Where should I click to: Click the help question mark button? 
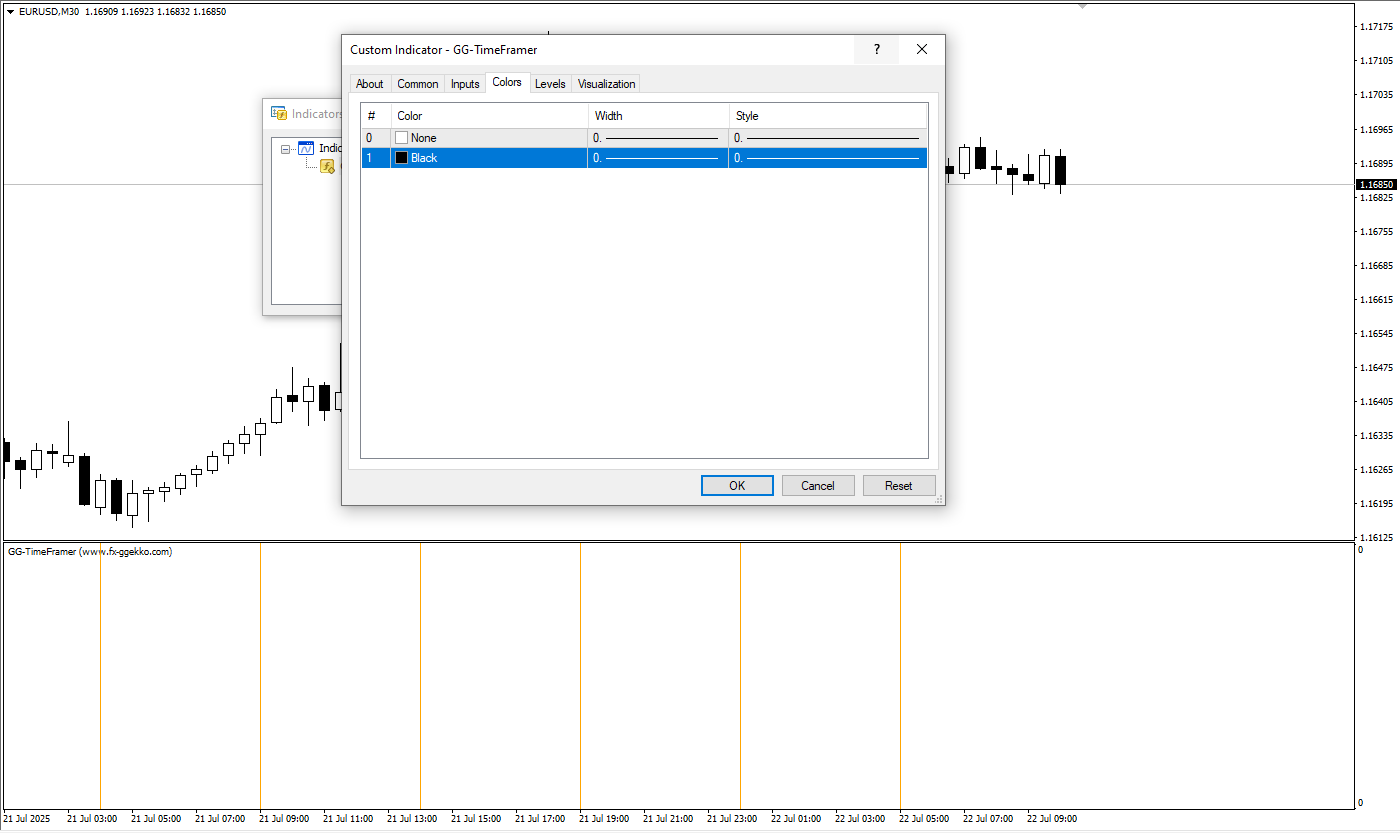[877, 50]
